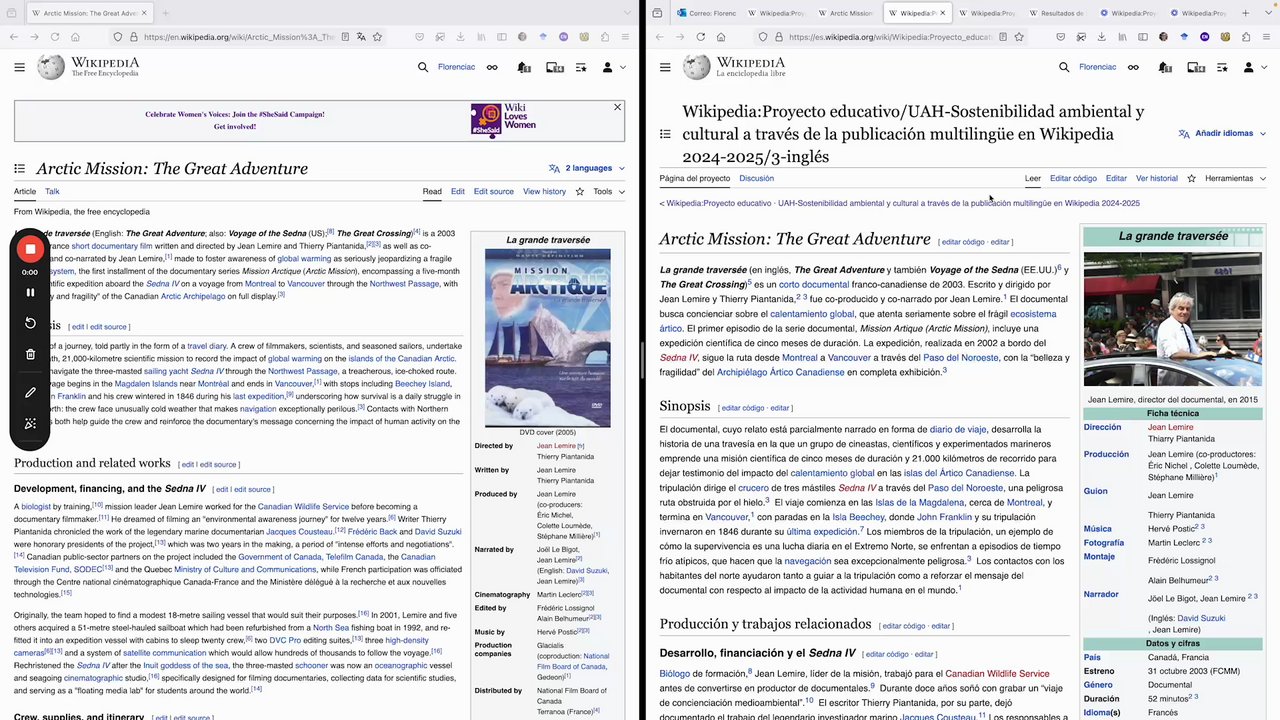Open the Mission Arctique DVD cover image
Viewport: 1280px width, 720px height.
pos(547,337)
